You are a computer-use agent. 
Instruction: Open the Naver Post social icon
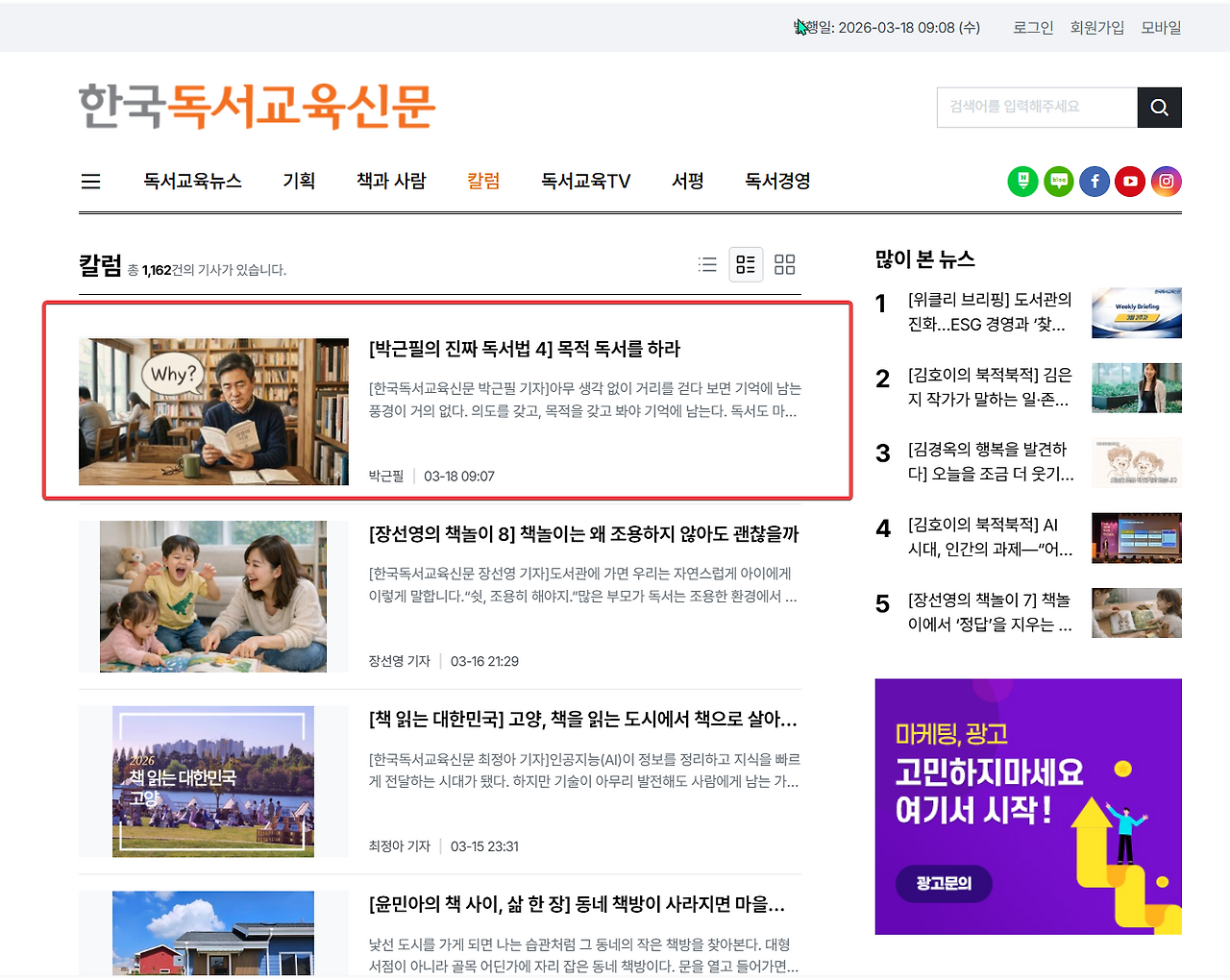[x=1022, y=182]
